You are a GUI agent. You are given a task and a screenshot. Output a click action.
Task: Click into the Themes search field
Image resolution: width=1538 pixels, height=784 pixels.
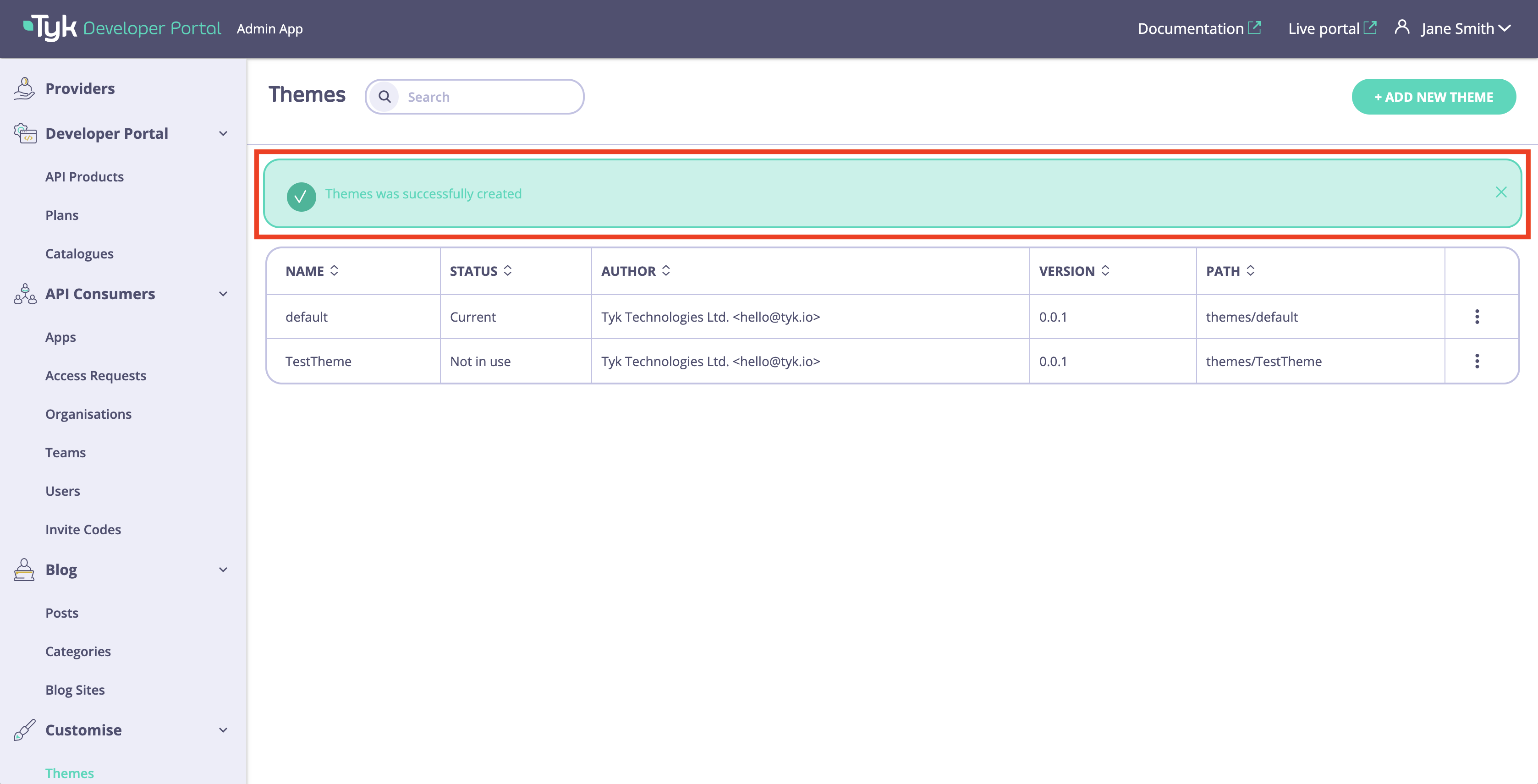pyautogui.click(x=489, y=97)
